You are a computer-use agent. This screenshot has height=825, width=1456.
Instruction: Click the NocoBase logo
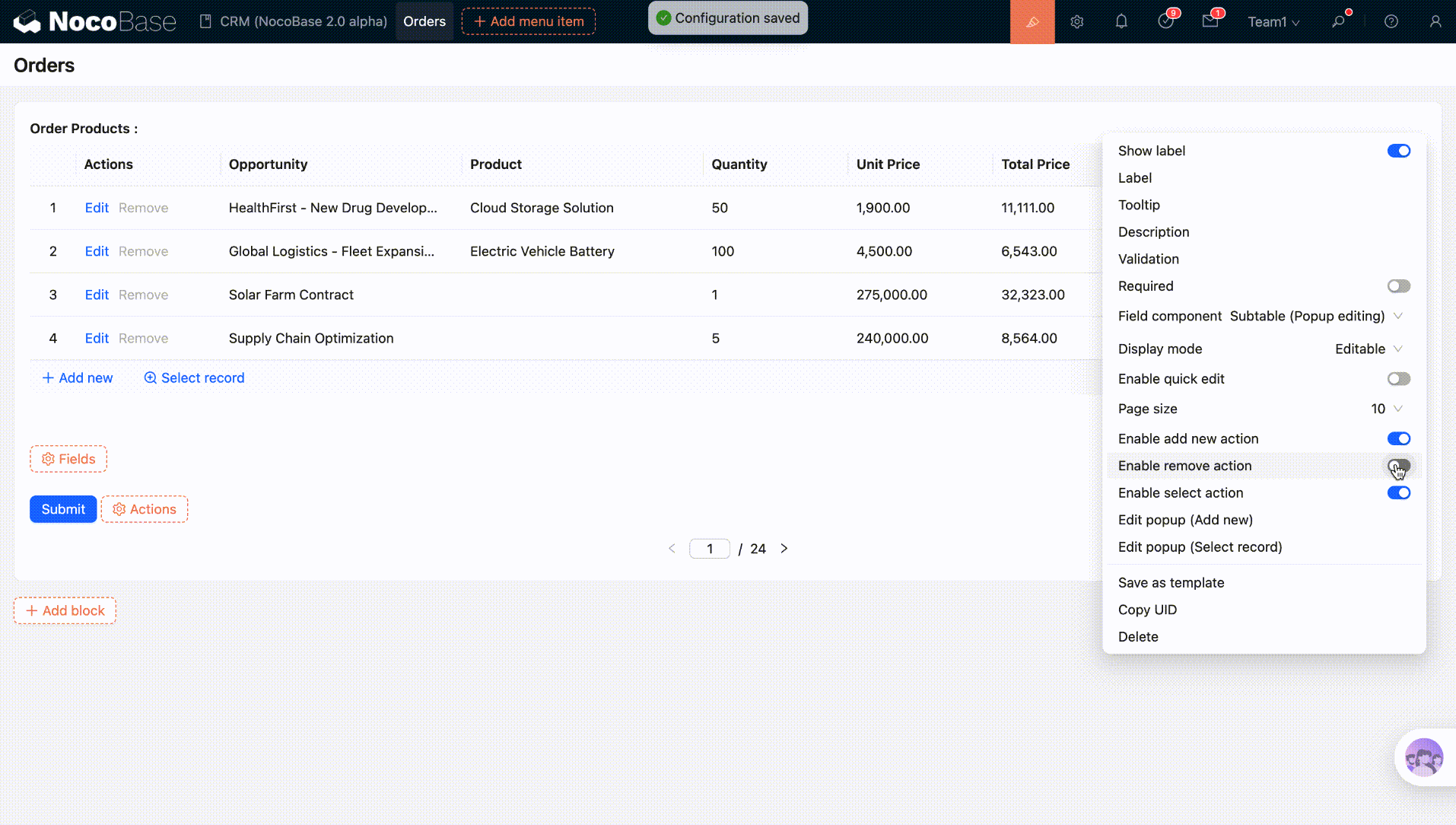click(x=94, y=22)
